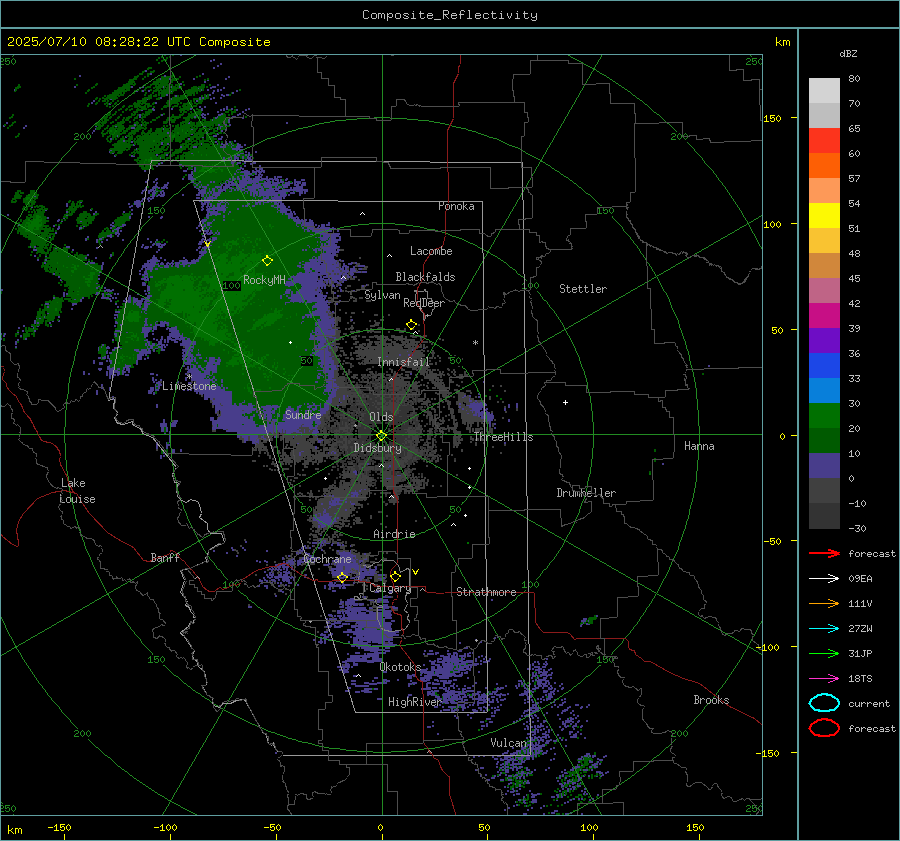Image resolution: width=900 pixels, height=841 pixels.
Task: Click the Sundre label
Action: click(x=303, y=414)
